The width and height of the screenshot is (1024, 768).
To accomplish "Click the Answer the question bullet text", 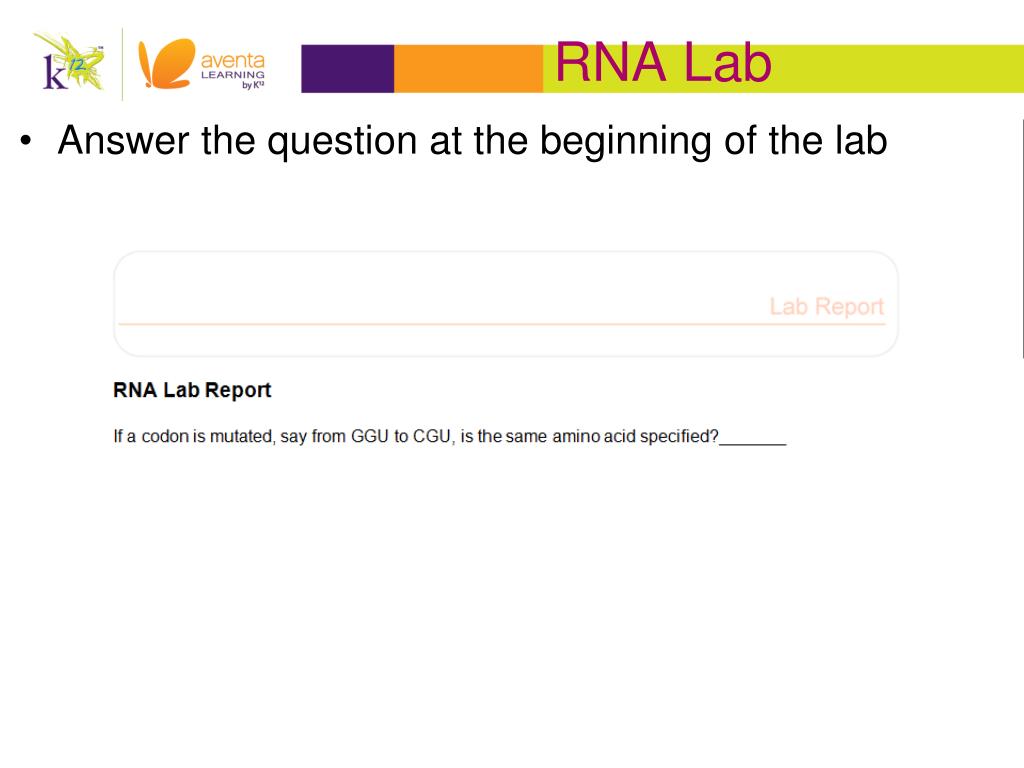I will click(472, 141).
